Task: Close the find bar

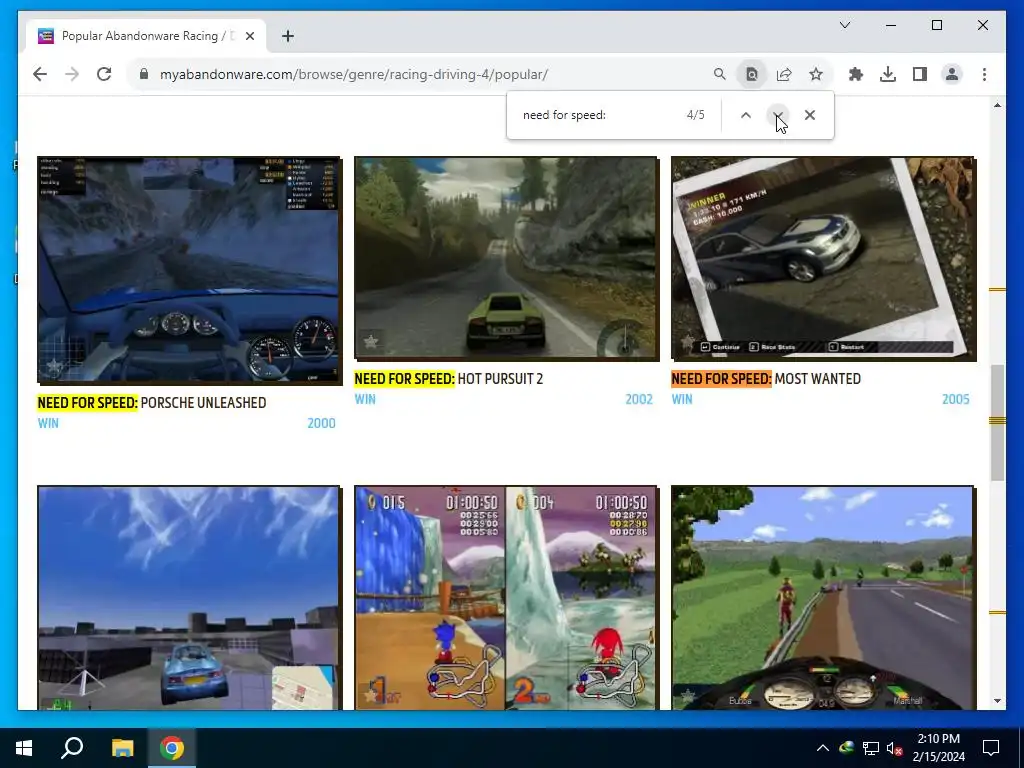Action: (810, 115)
